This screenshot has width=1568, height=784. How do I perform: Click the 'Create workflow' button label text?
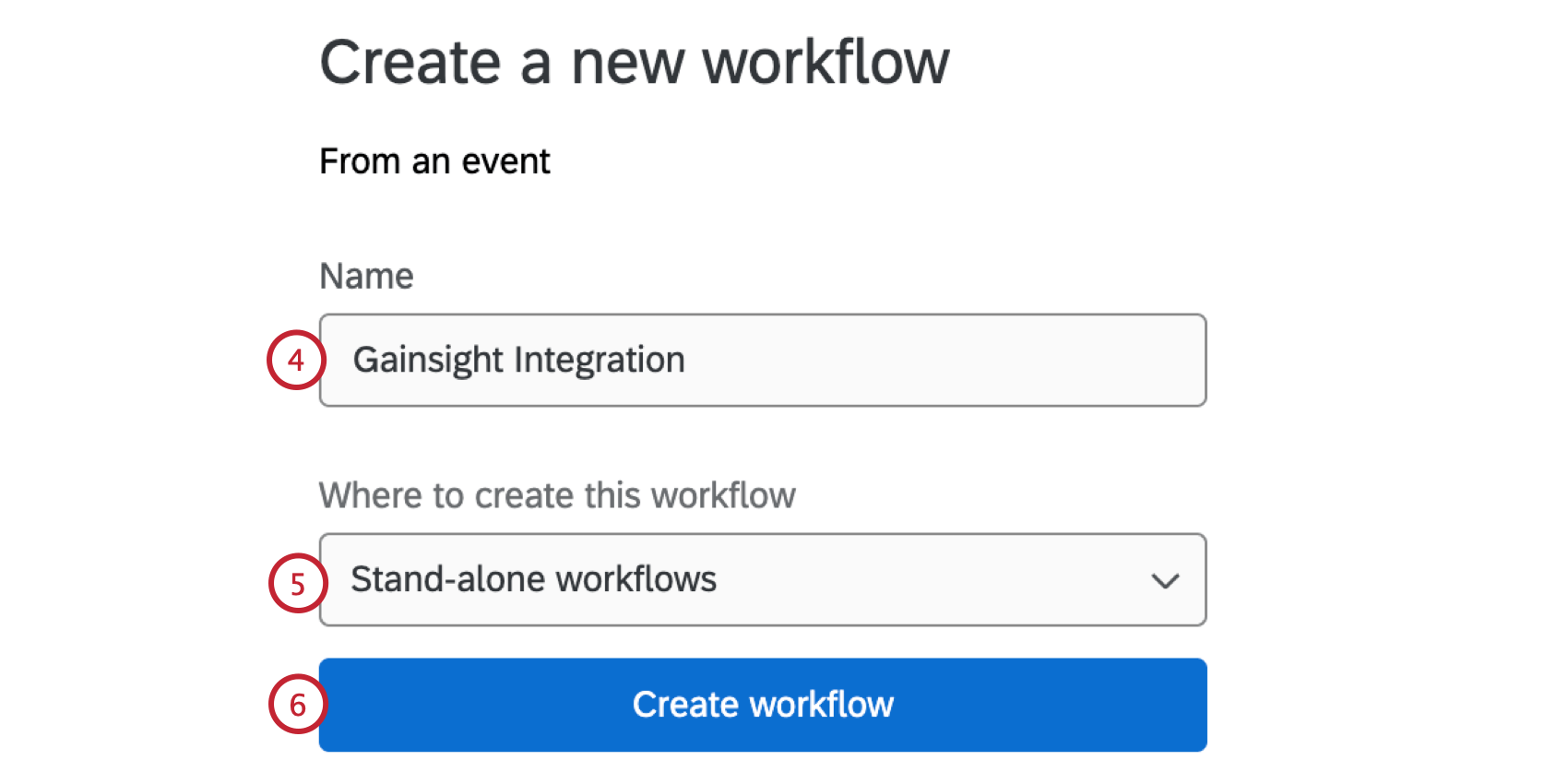click(763, 705)
